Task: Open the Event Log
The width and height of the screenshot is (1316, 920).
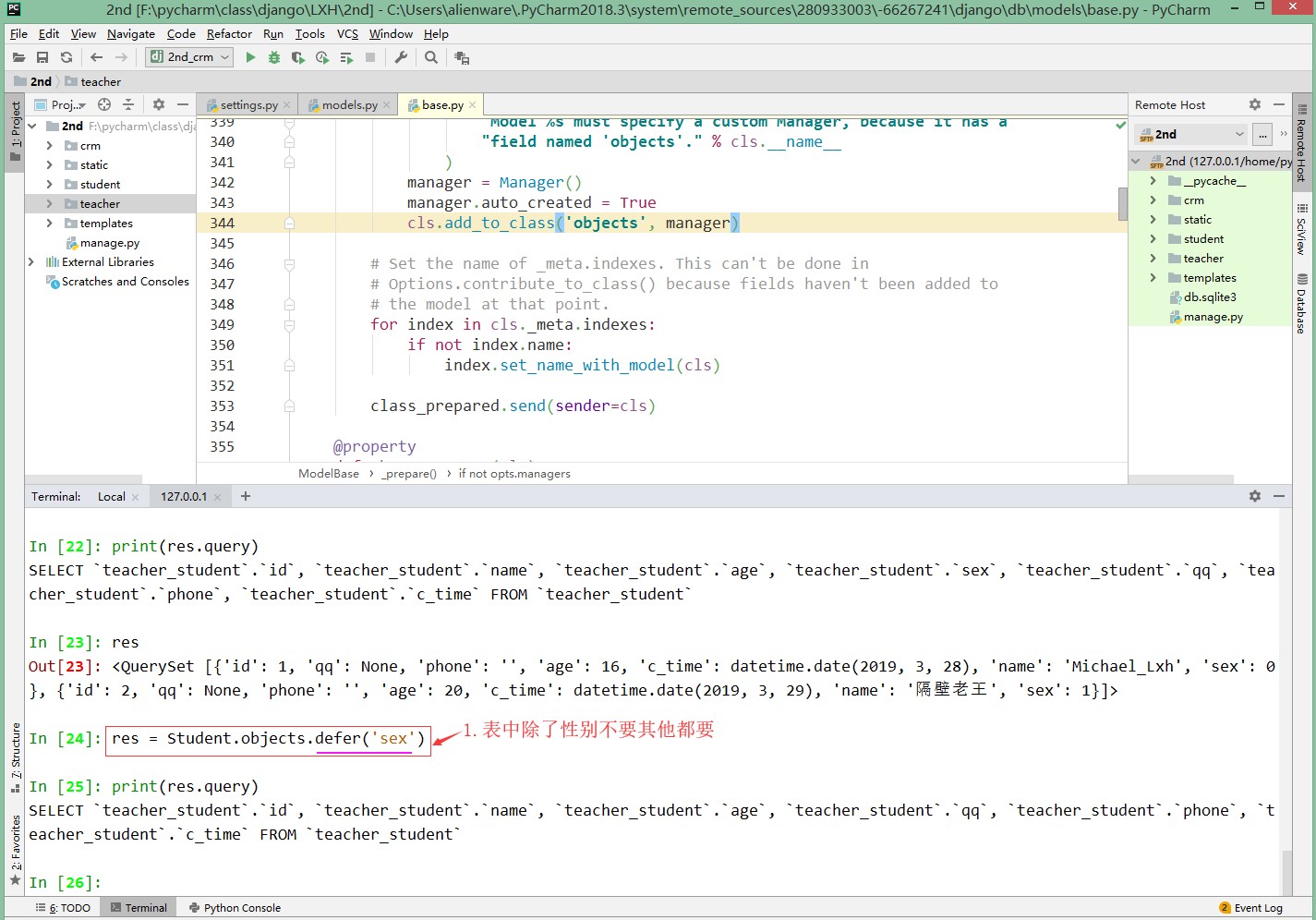Action: (x=1251, y=908)
